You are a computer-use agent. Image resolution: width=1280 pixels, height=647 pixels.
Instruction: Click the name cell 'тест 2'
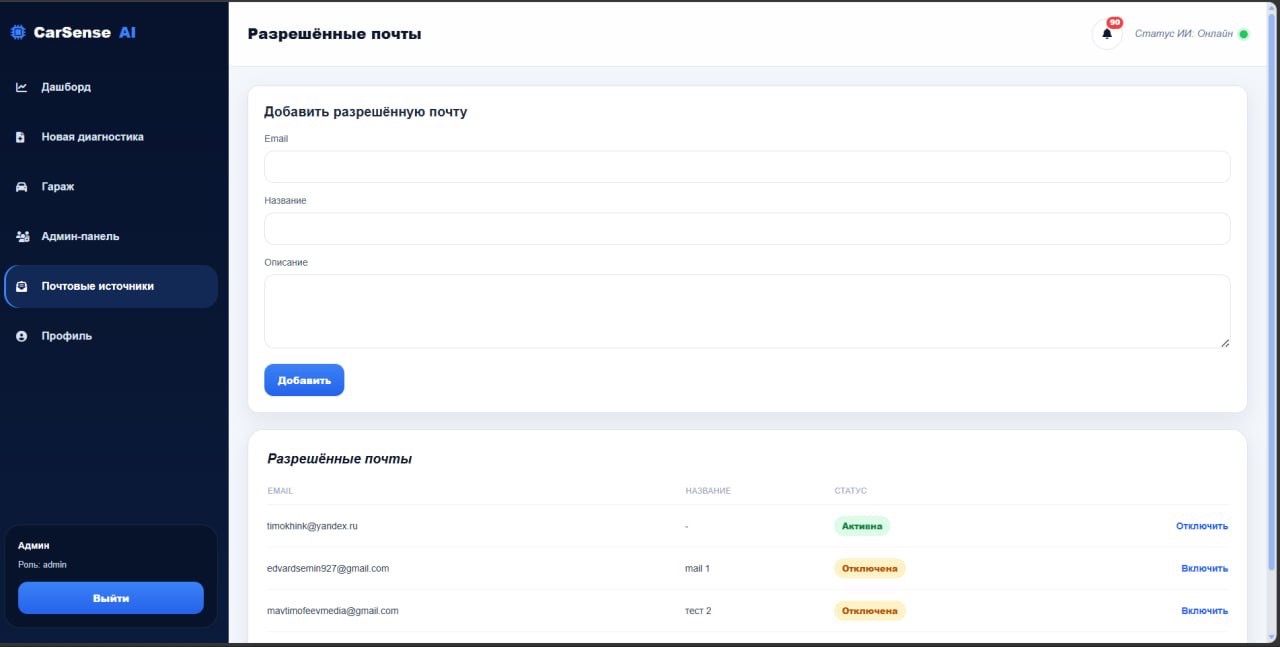[698, 610]
